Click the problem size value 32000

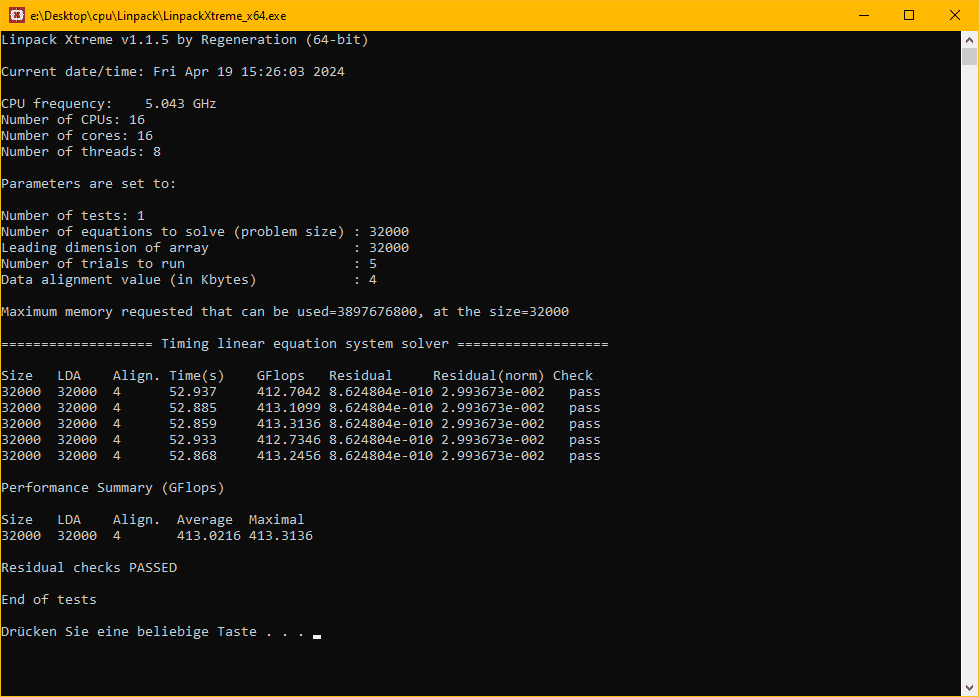389,232
